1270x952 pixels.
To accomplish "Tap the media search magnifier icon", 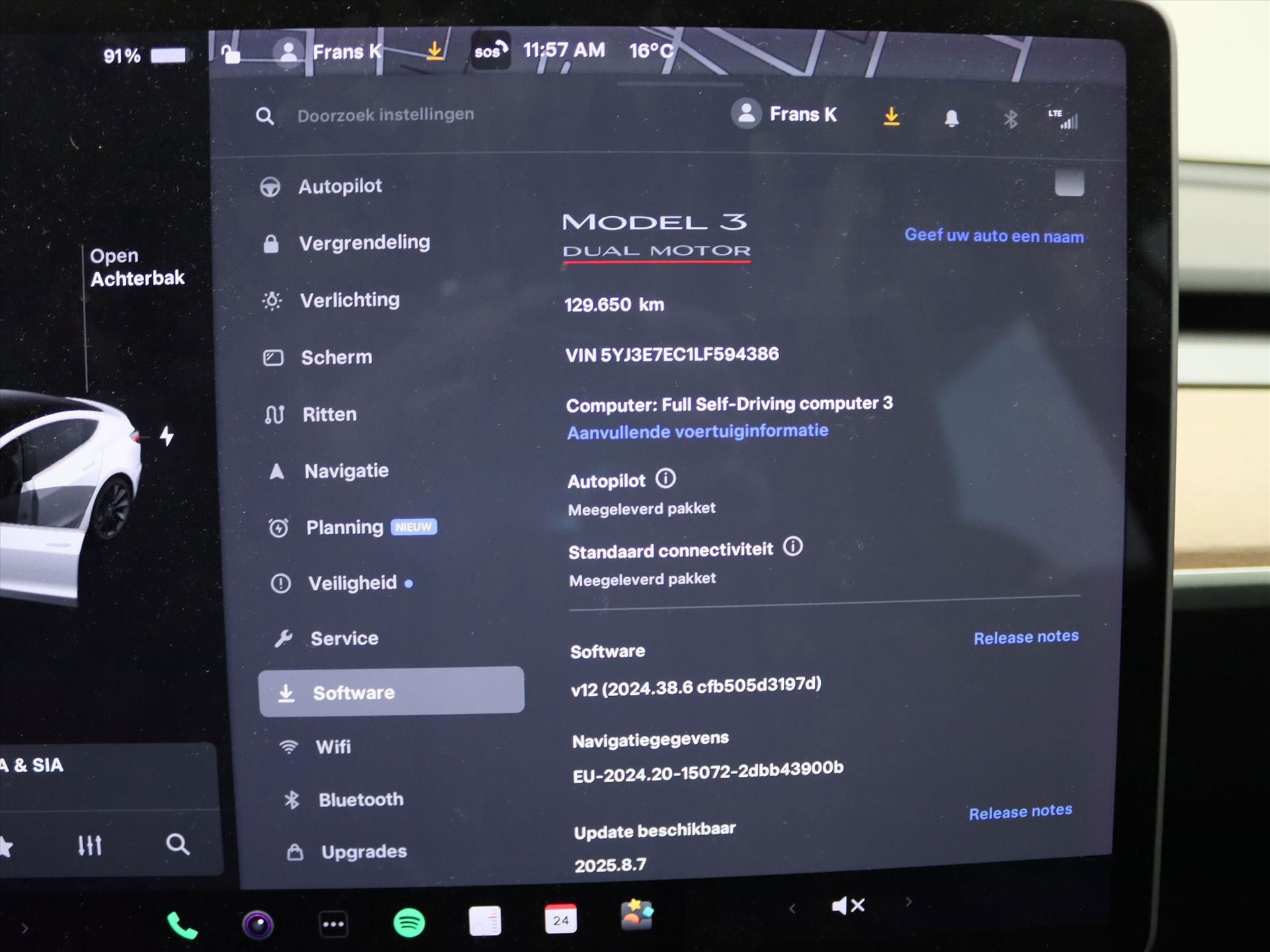I will coord(177,844).
